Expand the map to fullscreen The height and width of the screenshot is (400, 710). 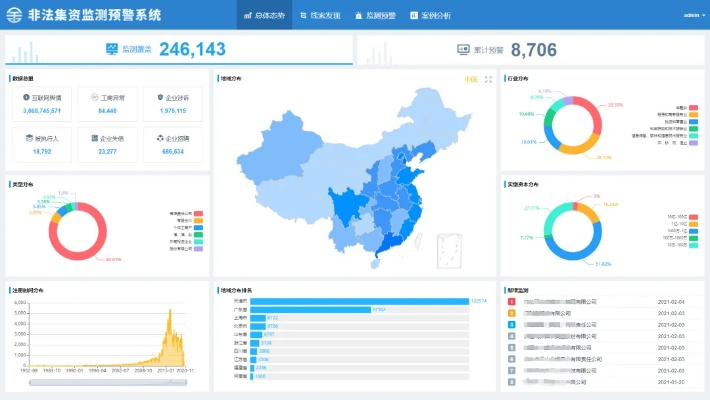488,79
